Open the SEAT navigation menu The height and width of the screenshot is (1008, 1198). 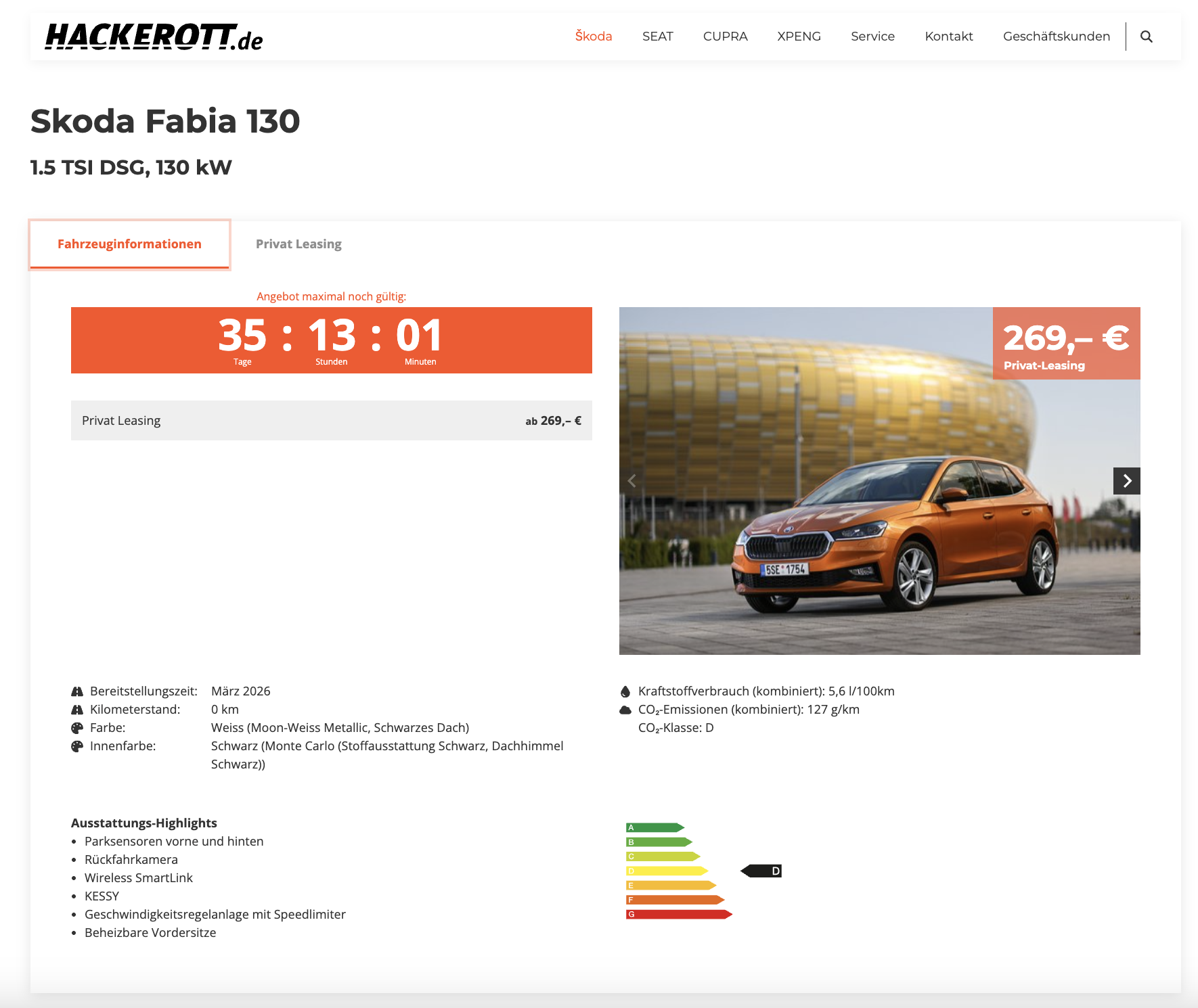pyautogui.click(x=657, y=37)
